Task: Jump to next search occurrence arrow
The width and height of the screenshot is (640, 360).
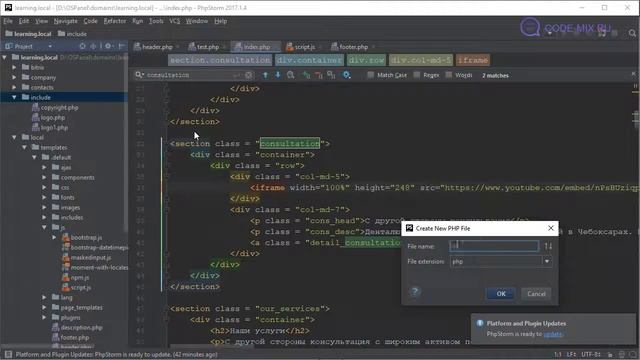Action: pyautogui.click(x=278, y=75)
